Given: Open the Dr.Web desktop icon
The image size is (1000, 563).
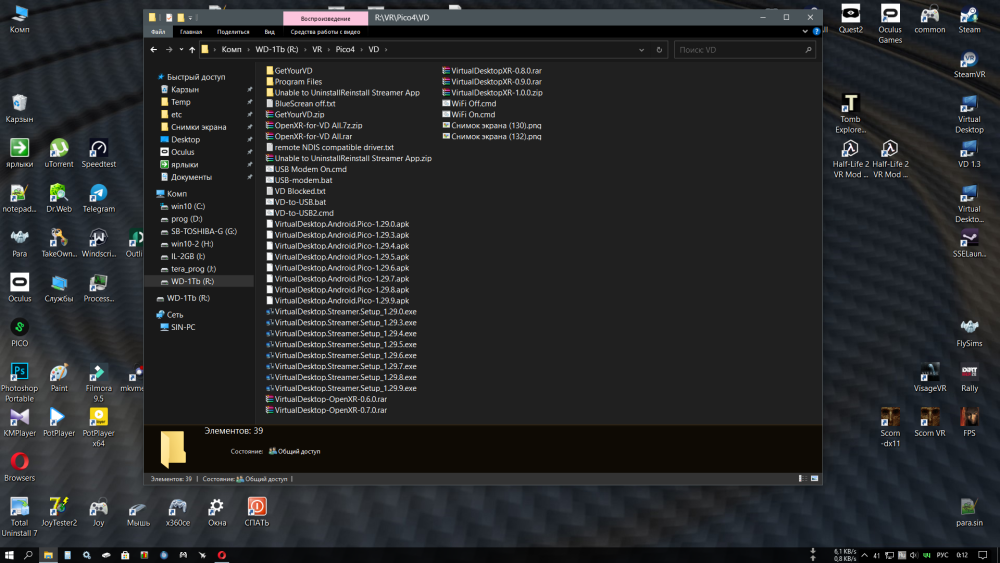Looking at the screenshot, I should coord(59,198).
